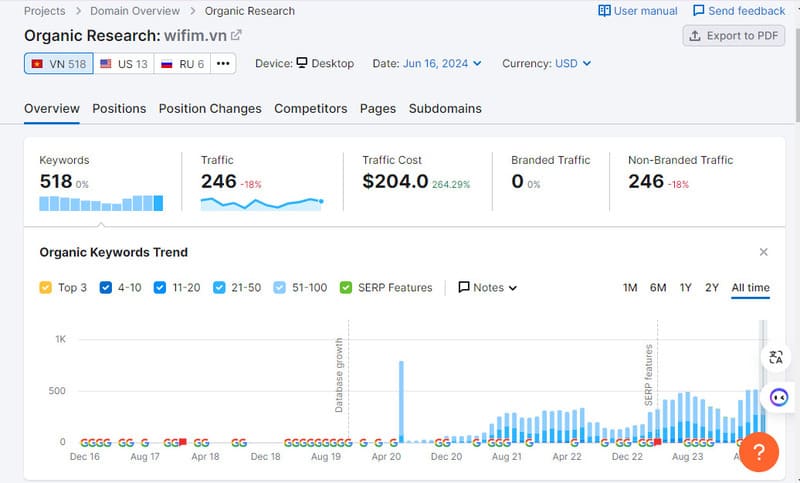This screenshot has width=800, height=483.
Task: Open the Competitors tab
Action: point(310,108)
